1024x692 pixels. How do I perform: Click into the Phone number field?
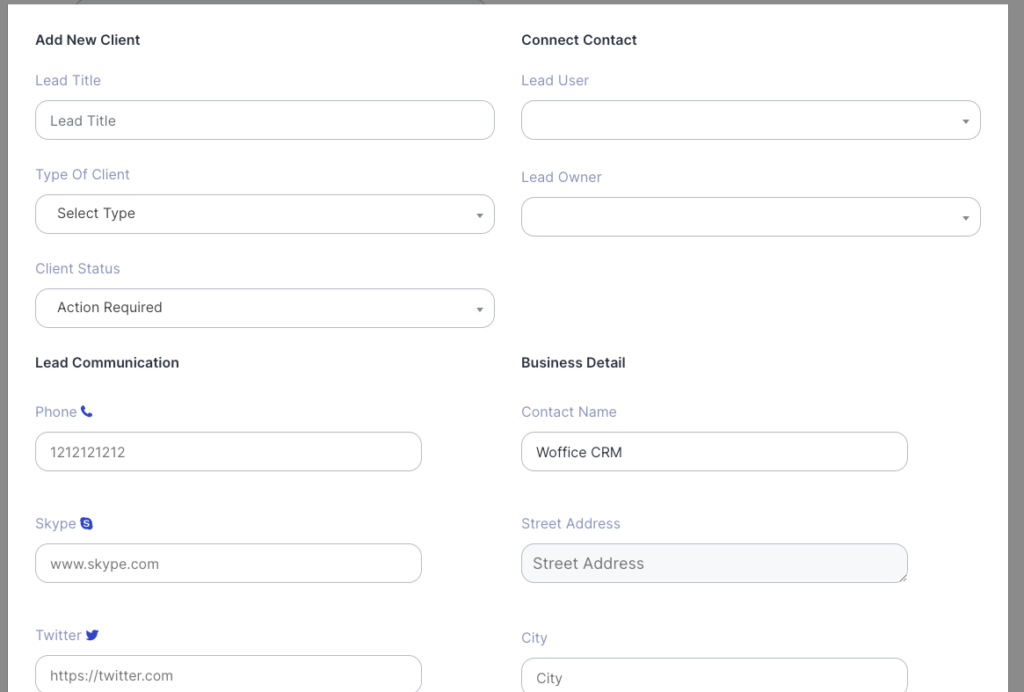tap(228, 452)
